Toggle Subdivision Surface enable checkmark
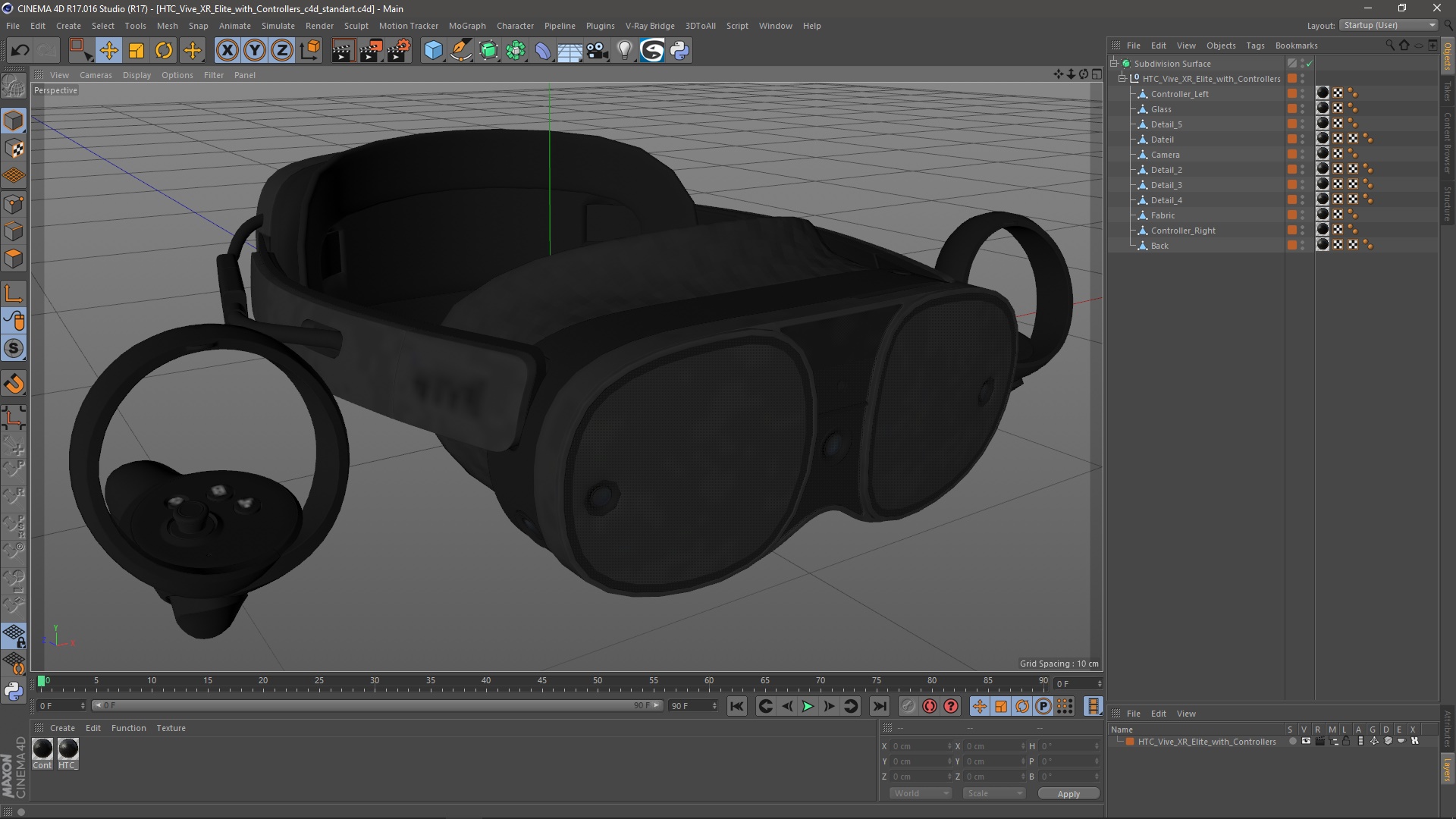The image size is (1456, 819). point(1309,64)
